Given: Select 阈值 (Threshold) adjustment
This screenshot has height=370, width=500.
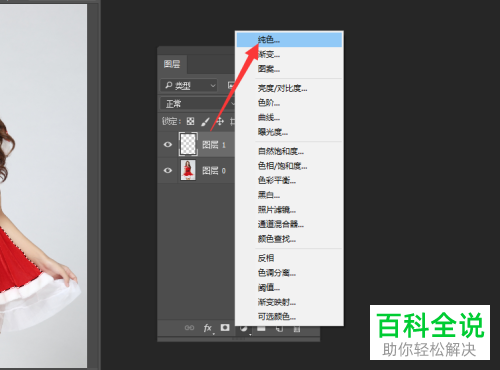Looking at the screenshot, I should click(289, 287).
